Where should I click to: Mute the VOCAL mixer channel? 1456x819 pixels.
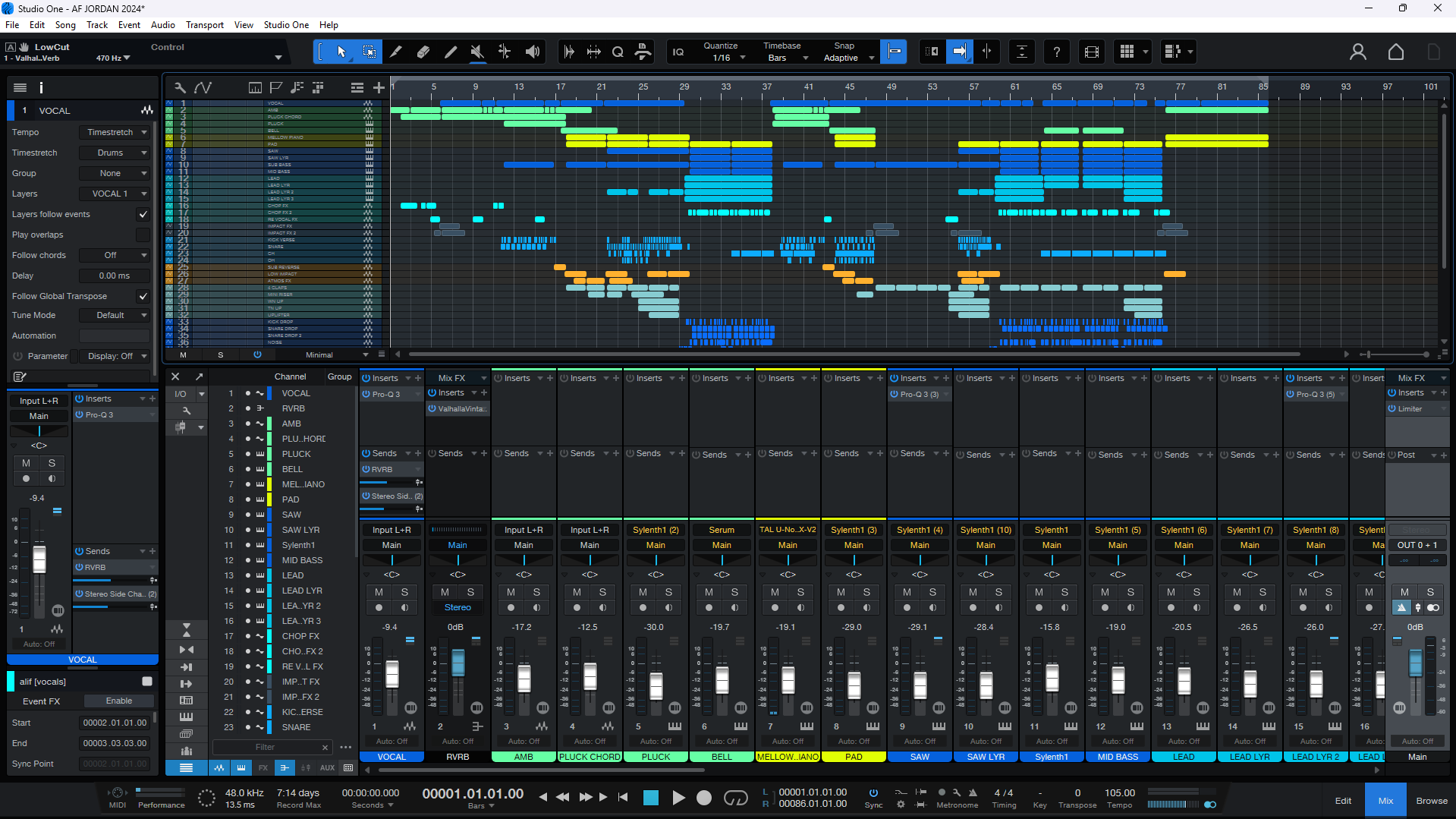(x=379, y=592)
